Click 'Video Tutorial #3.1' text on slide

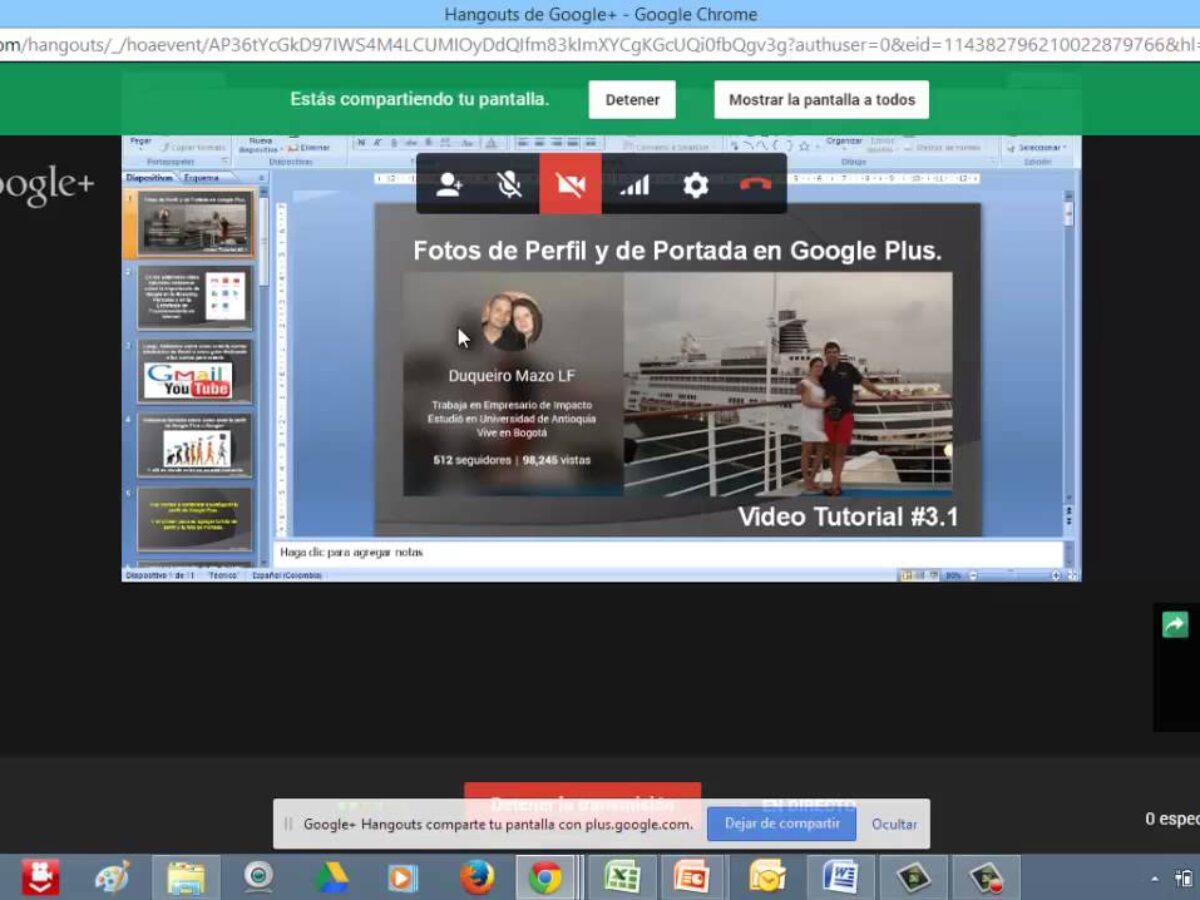[x=848, y=517]
